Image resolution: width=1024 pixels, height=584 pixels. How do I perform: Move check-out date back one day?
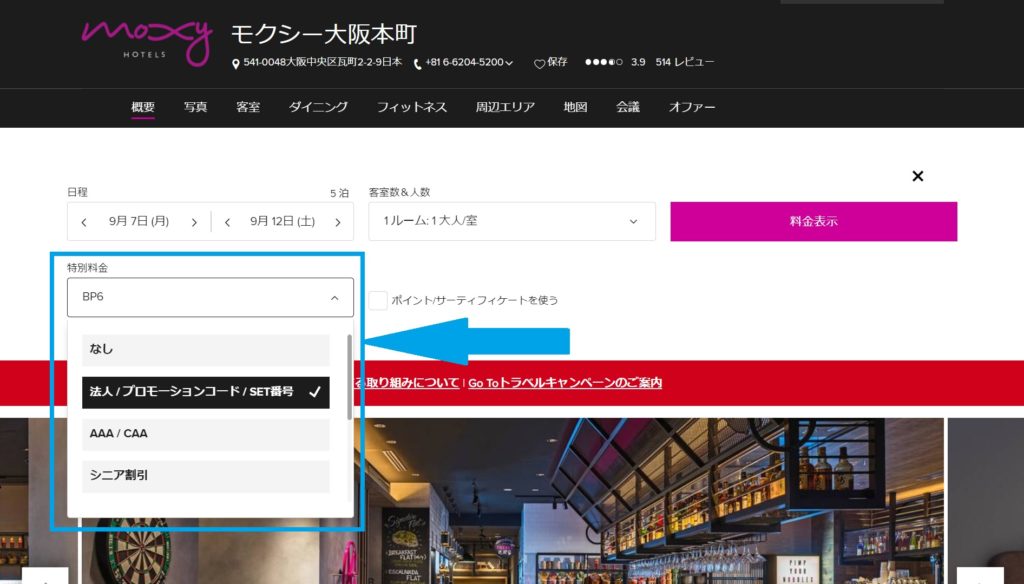(228, 222)
